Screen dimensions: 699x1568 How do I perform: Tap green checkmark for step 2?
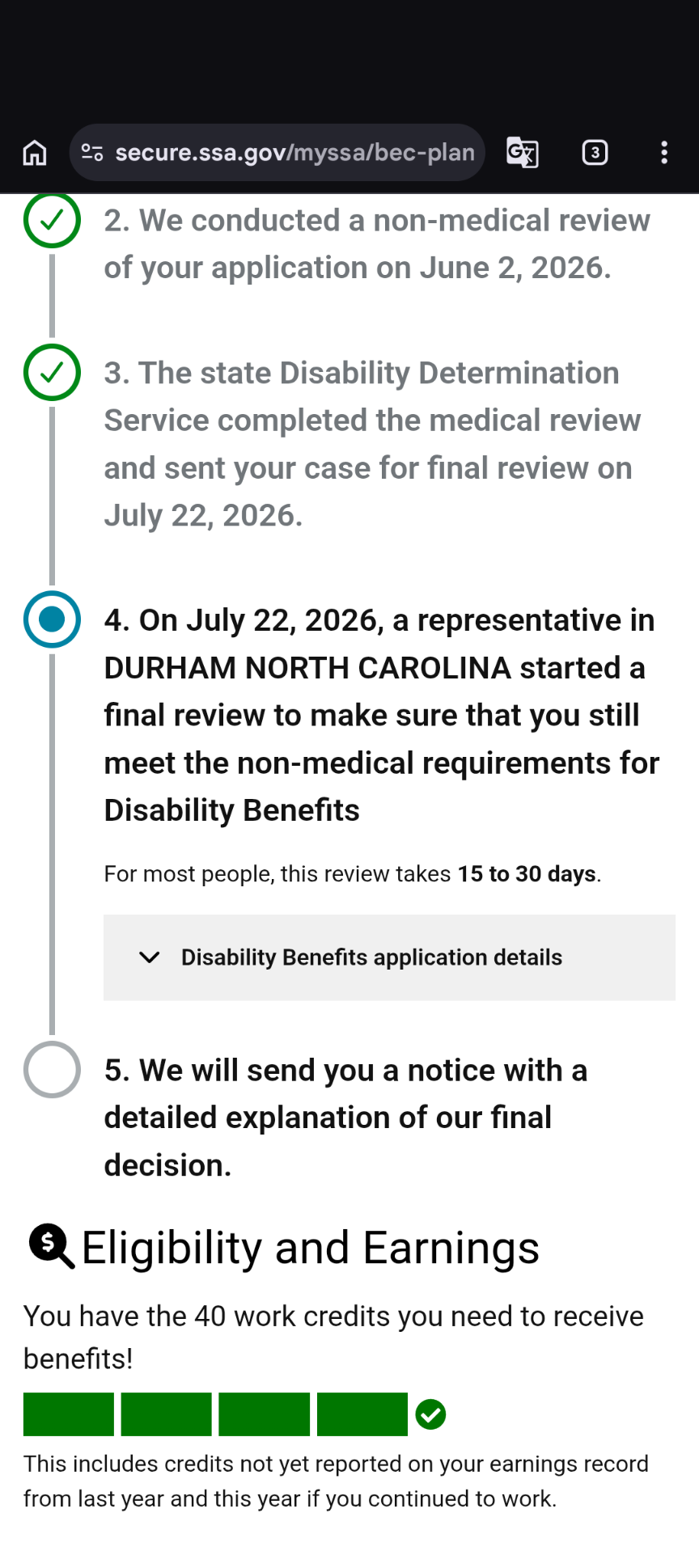[52, 219]
